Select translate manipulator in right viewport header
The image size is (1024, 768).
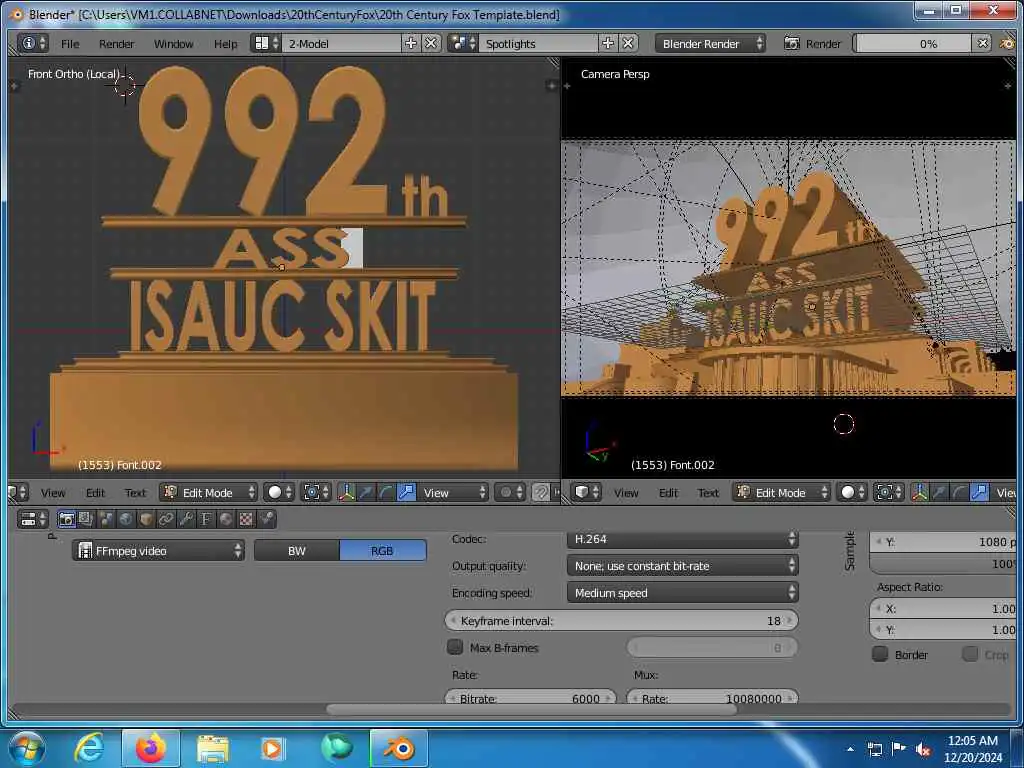pyautogui.click(x=939, y=492)
